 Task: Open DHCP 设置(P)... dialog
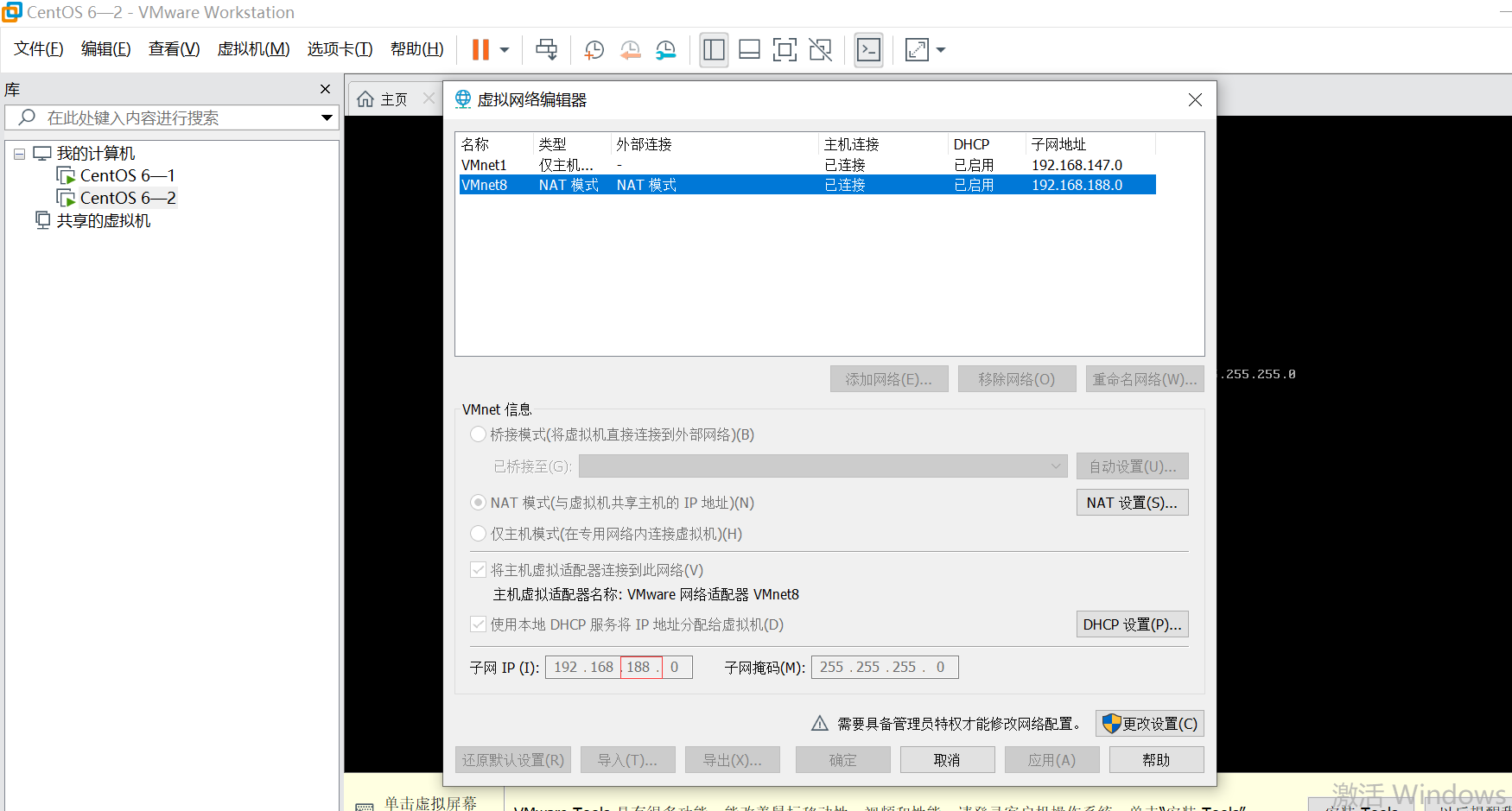pyautogui.click(x=1133, y=624)
